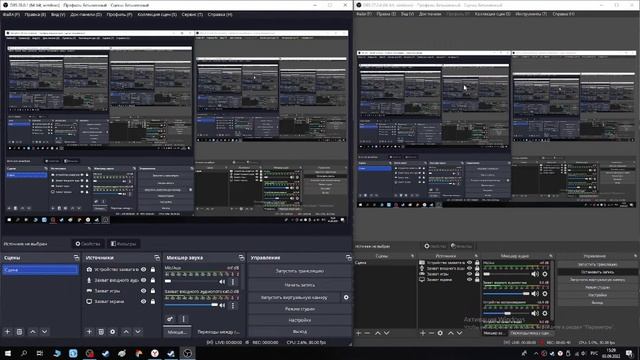Pop out Управление dock in left window
The height and width of the screenshot is (360, 640).
tap(348, 258)
